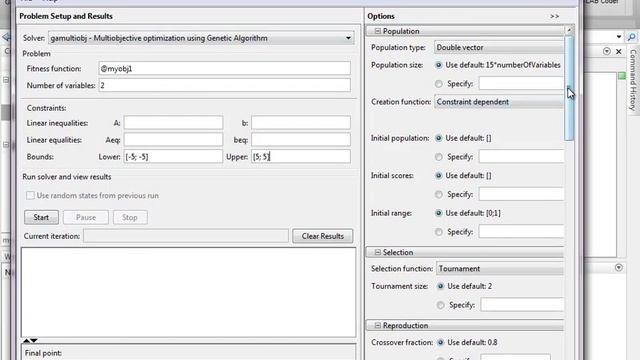Check Use random states from previous run
Image resolution: width=640 pixels, height=360 pixels.
(30, 196)
